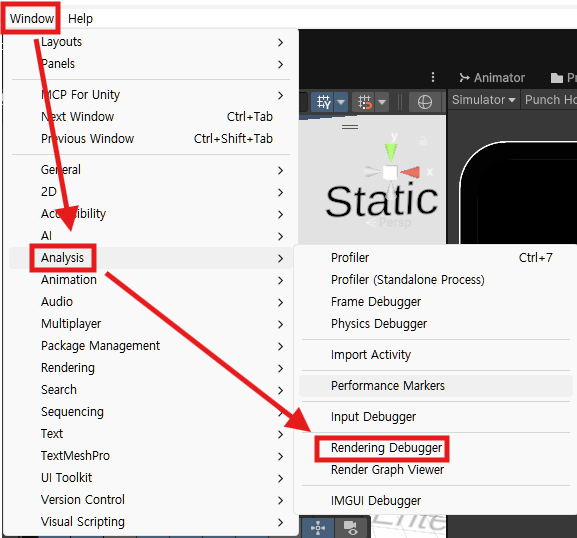577x538 pixels.
Task: Click the transform tool overlay icon
Action: click(318, 527)
